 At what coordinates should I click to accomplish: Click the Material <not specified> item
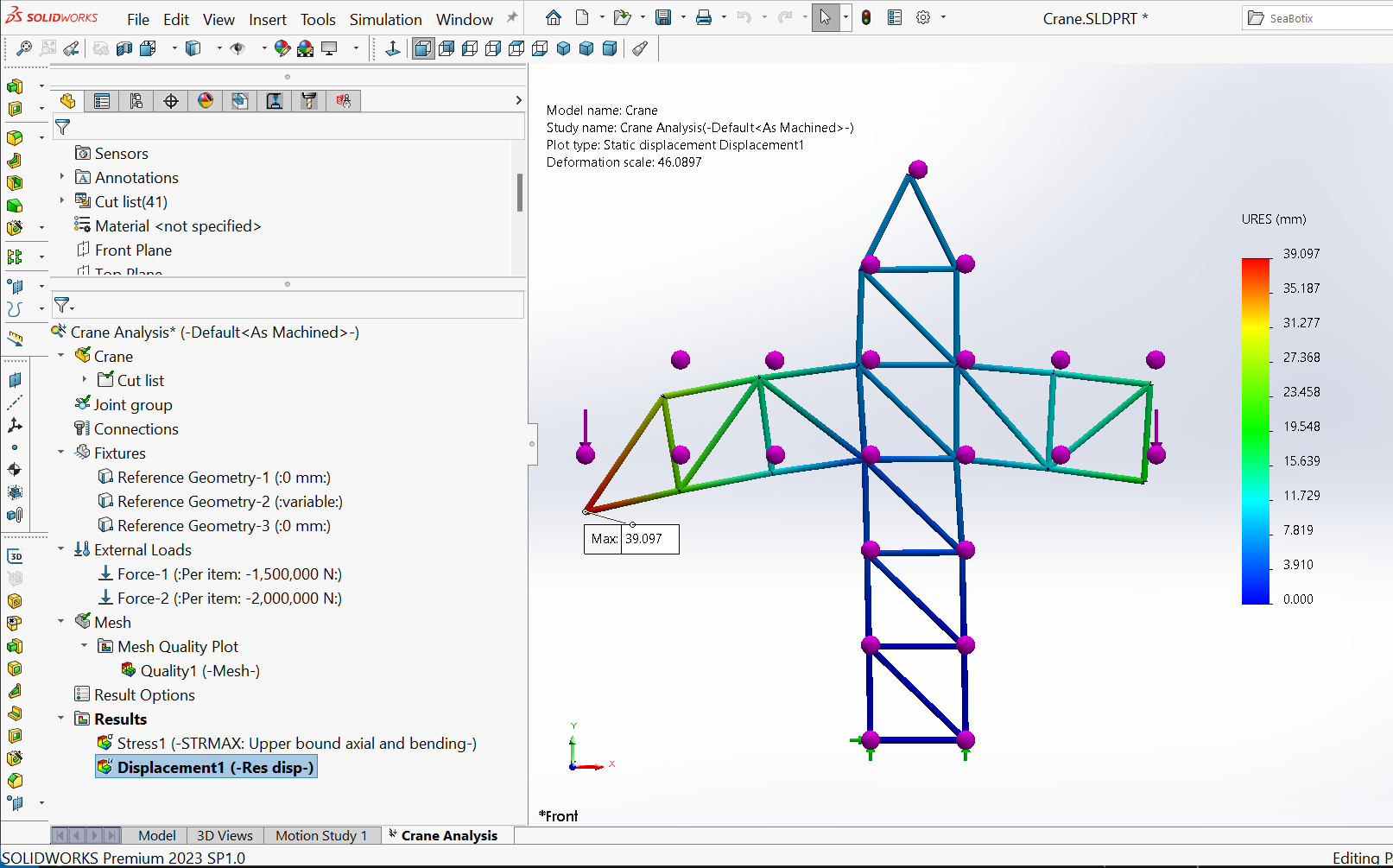tap(168, 225)
